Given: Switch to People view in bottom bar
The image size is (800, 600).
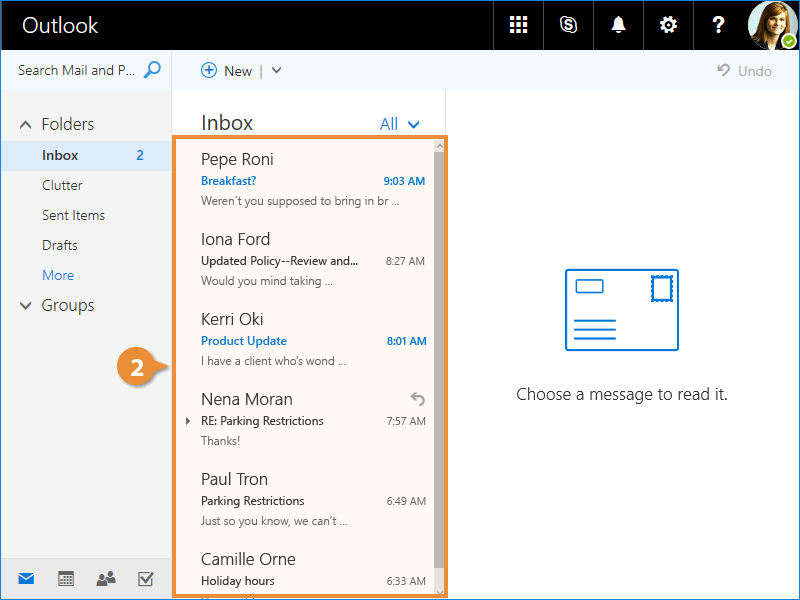Looking at the screenshot, I should coord(106,578).
